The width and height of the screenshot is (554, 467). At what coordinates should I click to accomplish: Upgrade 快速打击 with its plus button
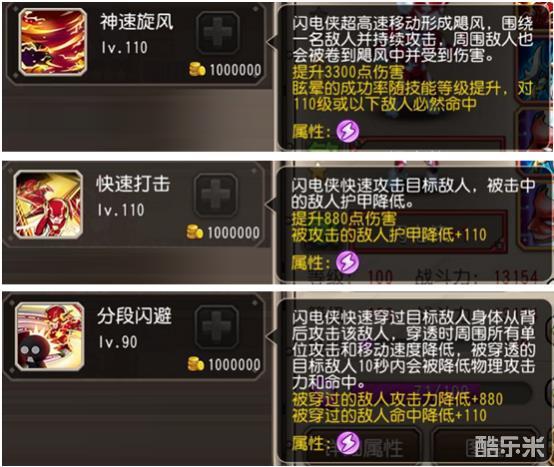[215, 194]
